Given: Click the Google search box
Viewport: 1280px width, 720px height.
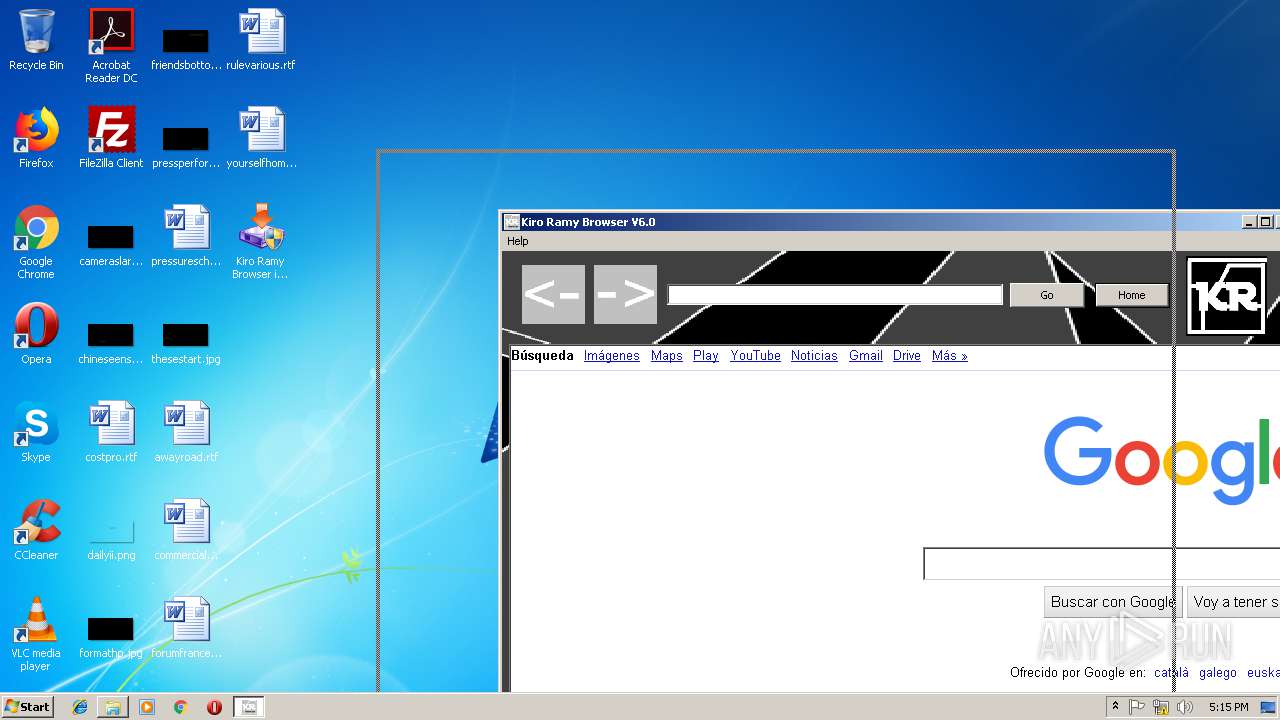Looking at the screenshot, I should coord(1101,564).
